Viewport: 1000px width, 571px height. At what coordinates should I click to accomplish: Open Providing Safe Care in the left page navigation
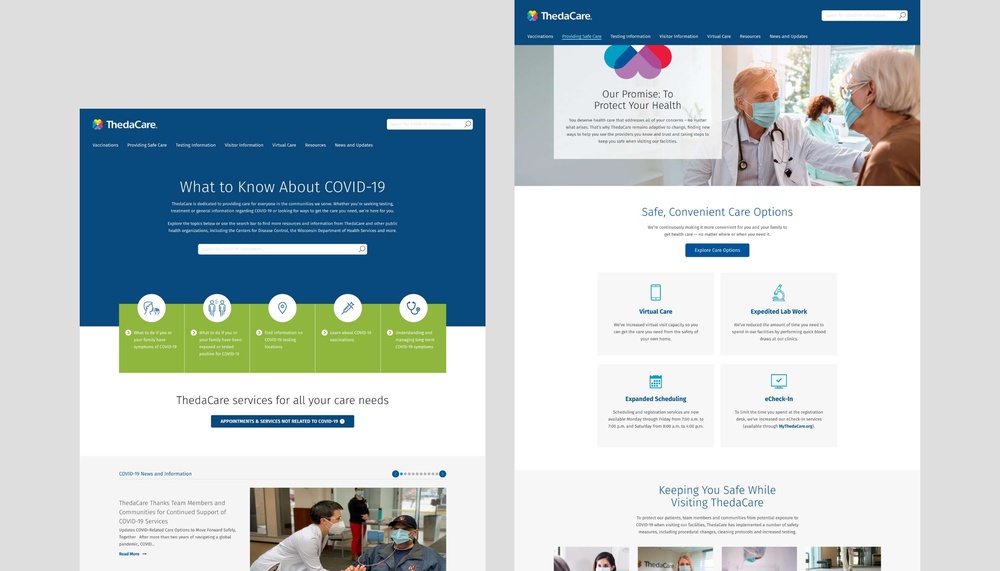pyautogui.click(x=147, y=145)
